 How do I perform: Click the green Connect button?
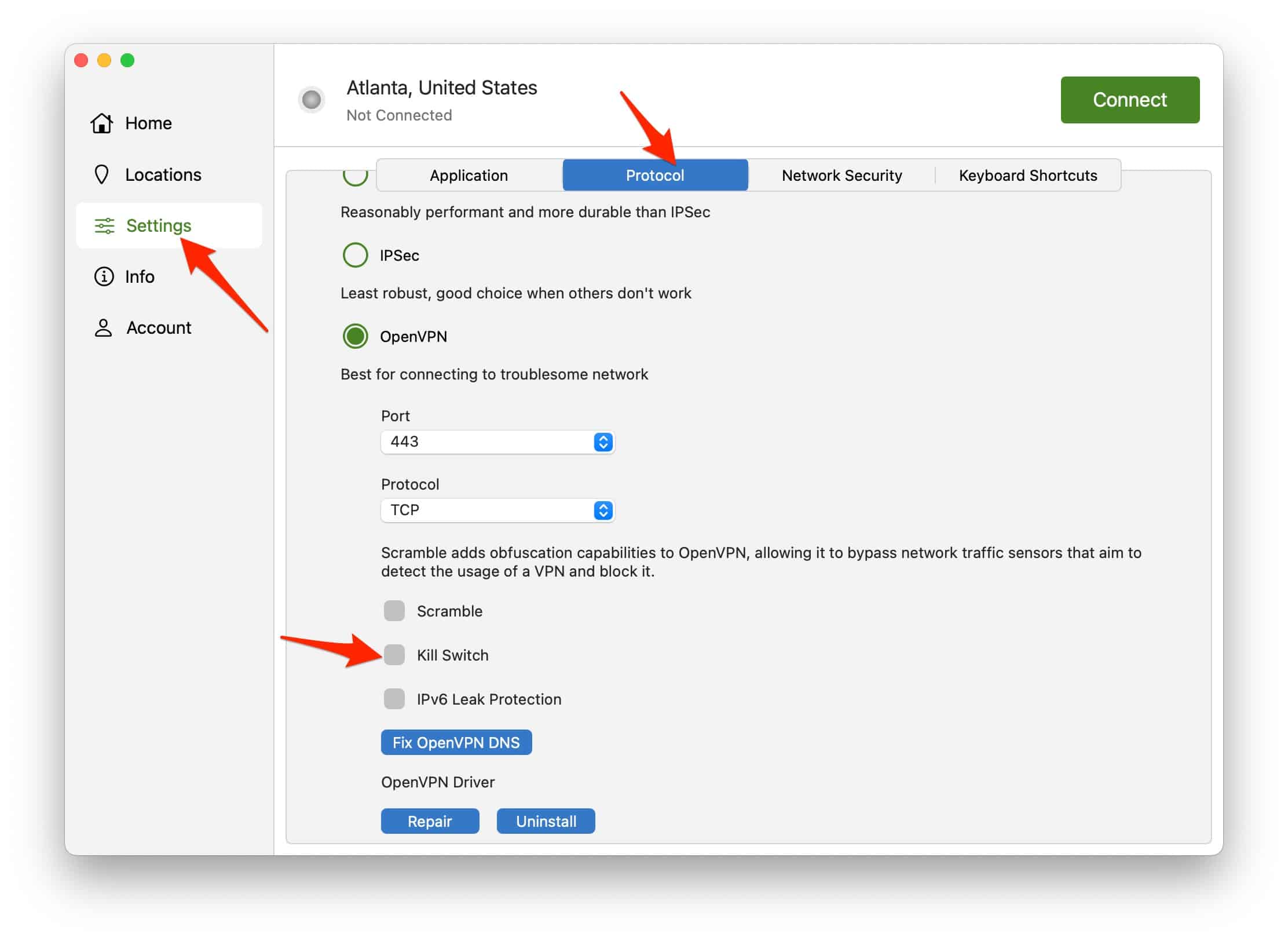coord(1129,100)
